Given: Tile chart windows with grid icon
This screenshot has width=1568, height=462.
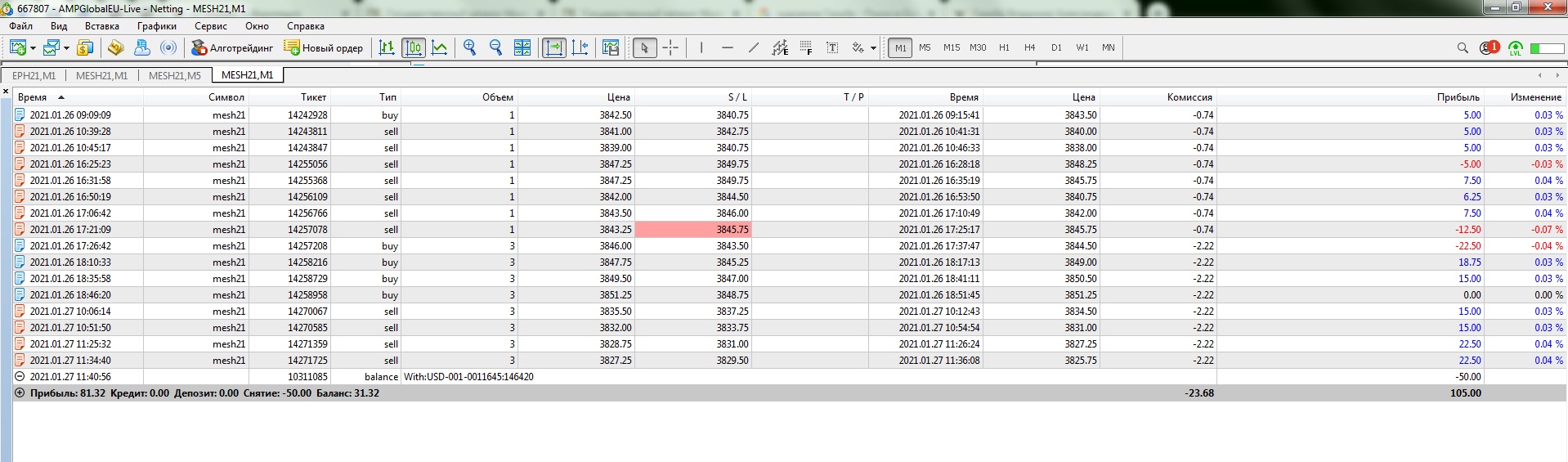Looking at the screenshot, I should [522, 47].
